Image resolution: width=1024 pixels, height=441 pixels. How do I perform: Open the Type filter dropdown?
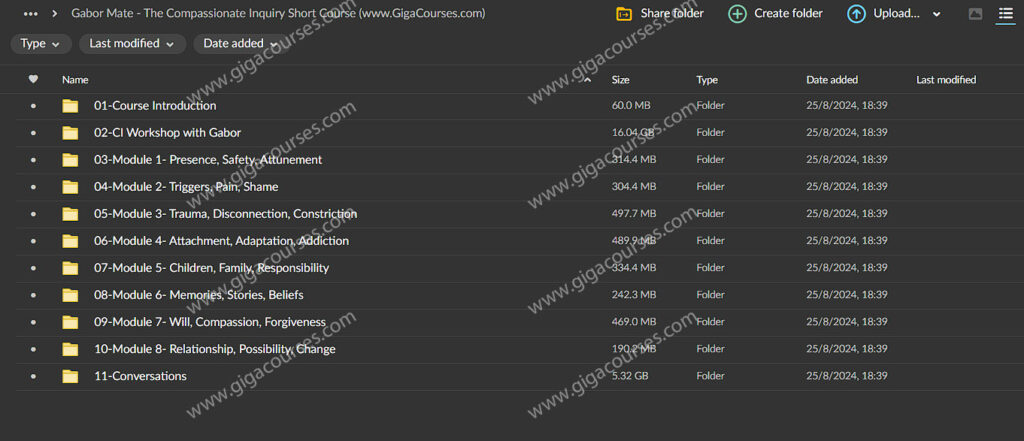41,44
